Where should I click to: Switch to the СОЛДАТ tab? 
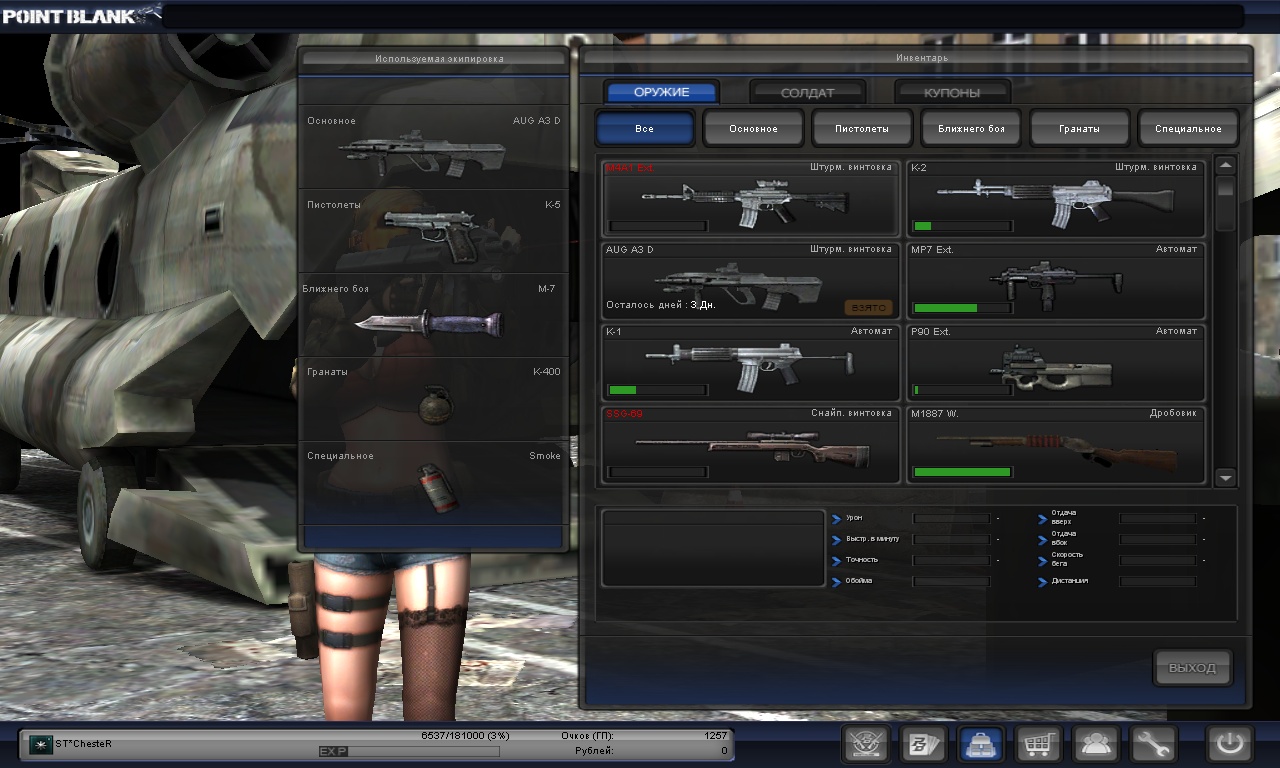[807, 93]
